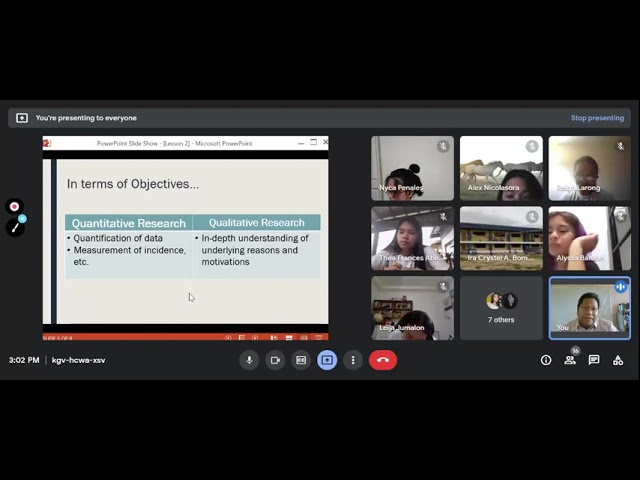
Task: Maximize the PowerPoint Slide Show window
Action: tap(313, 142)
